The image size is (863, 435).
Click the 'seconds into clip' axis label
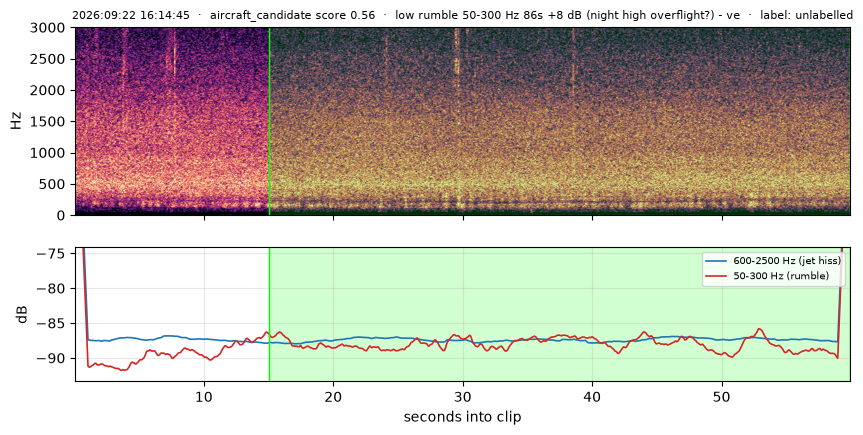pyautogui.click(x=462, y=417)
